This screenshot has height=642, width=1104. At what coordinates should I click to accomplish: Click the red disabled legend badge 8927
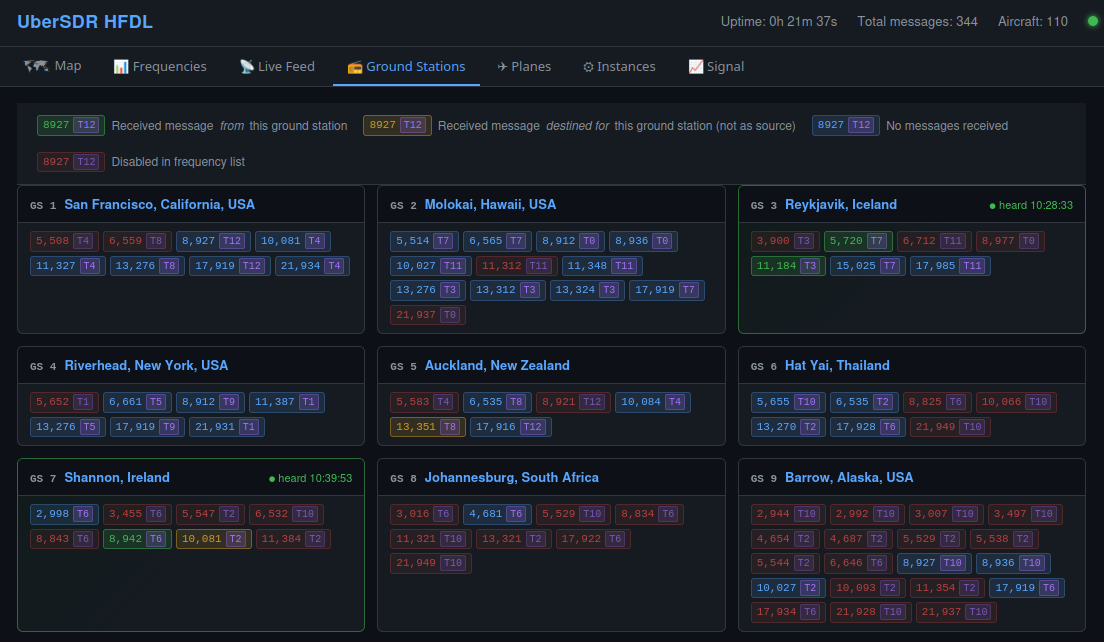(71, 162)
